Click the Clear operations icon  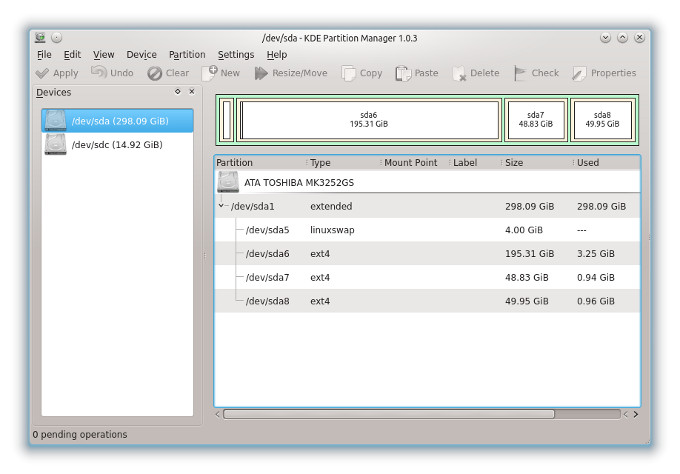coord(154,73)
